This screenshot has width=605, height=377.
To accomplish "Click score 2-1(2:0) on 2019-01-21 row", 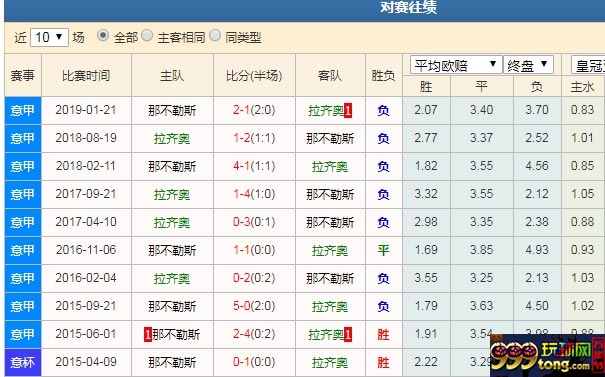I will click(254, 110).
